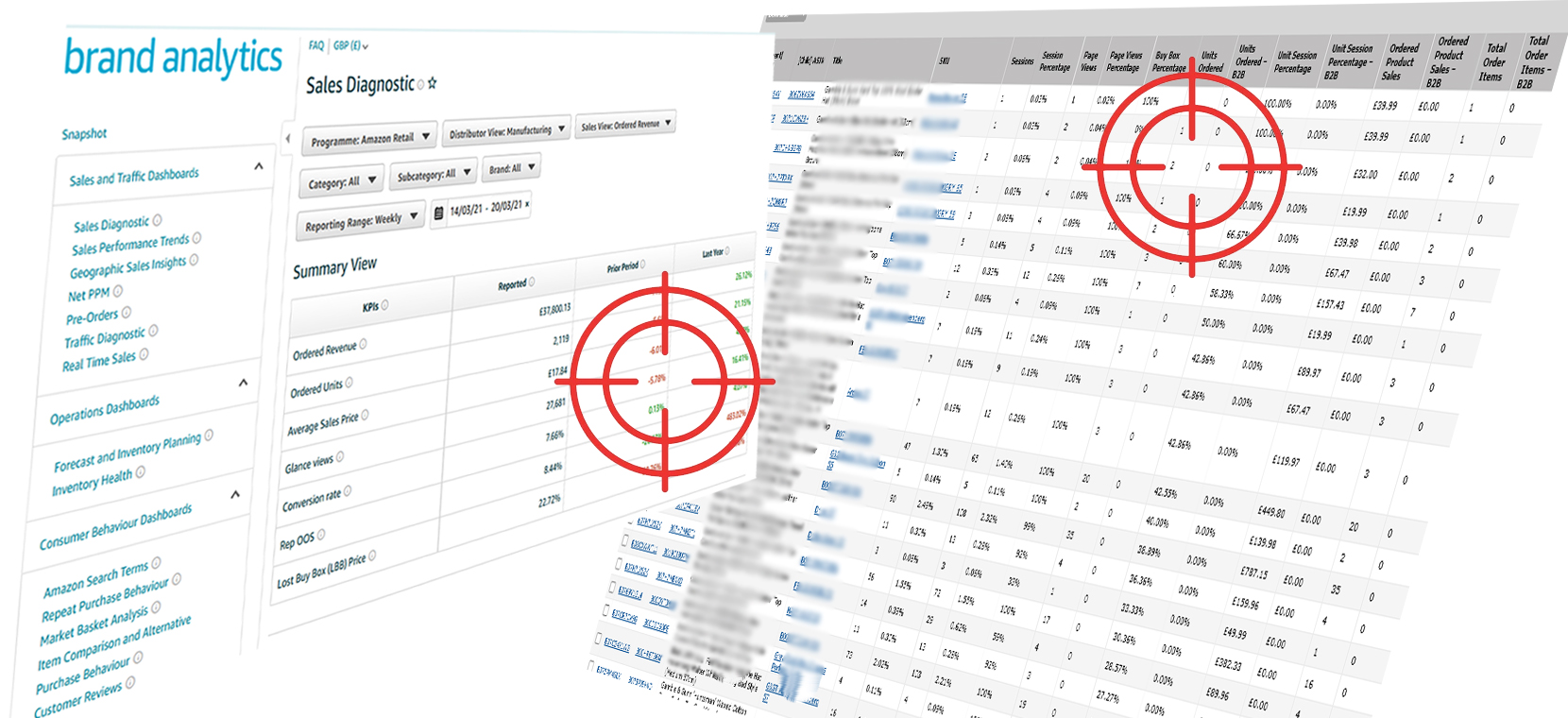The width and height of the screenshot is (1568, 718).
Task: Open the calendar icon beside the date range
Action: coord(438,214)
